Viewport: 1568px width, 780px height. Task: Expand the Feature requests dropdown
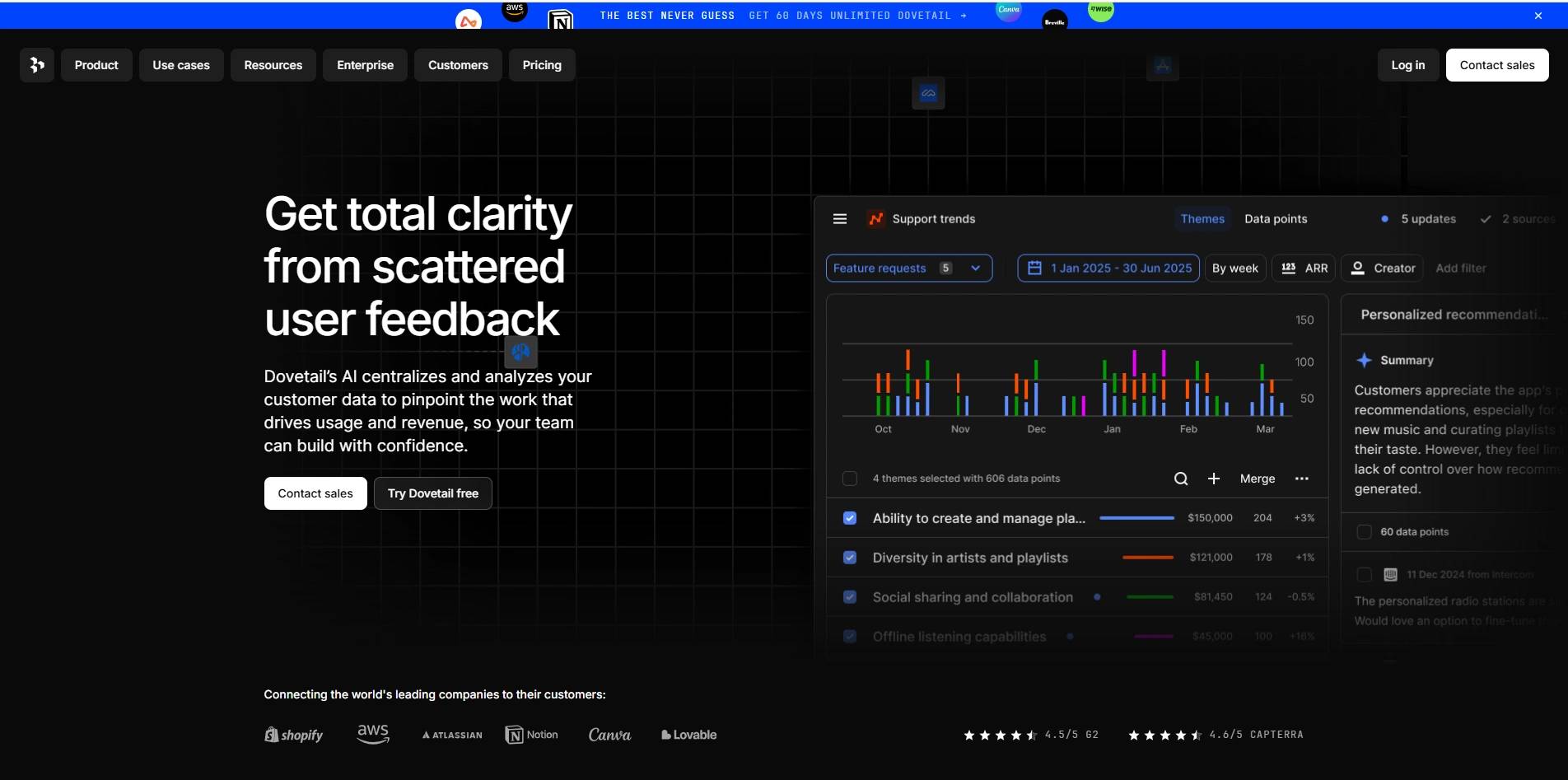[975, 269]
